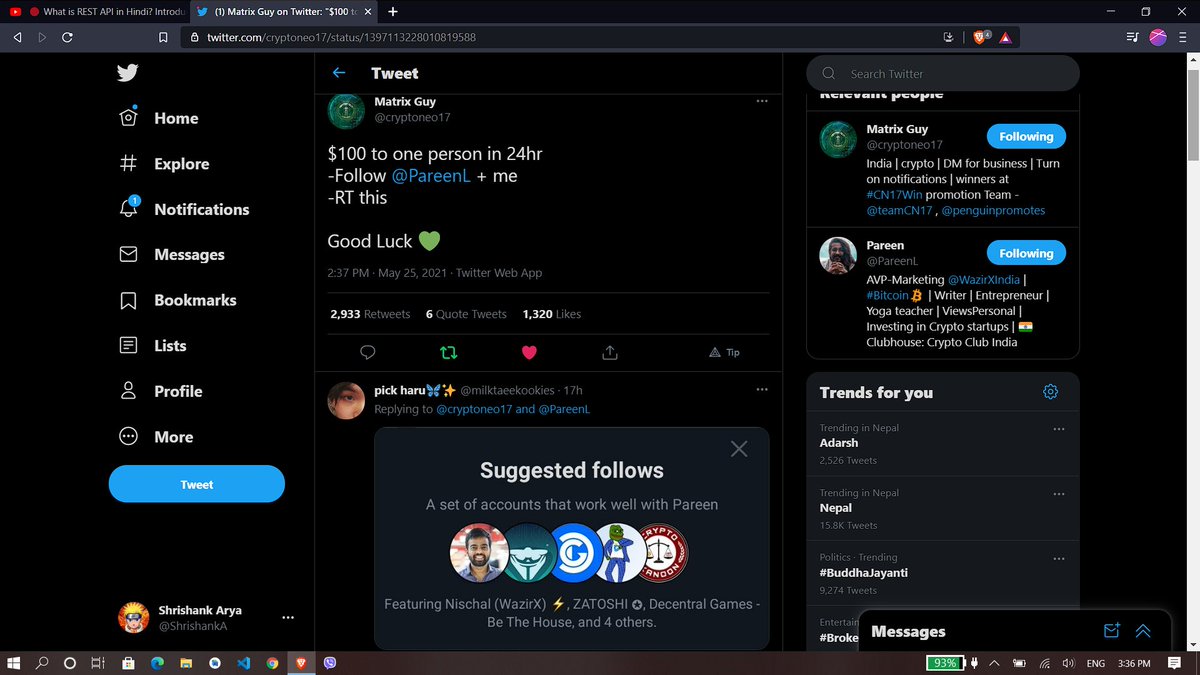Click into the Search Twitter field

point(943,73)
